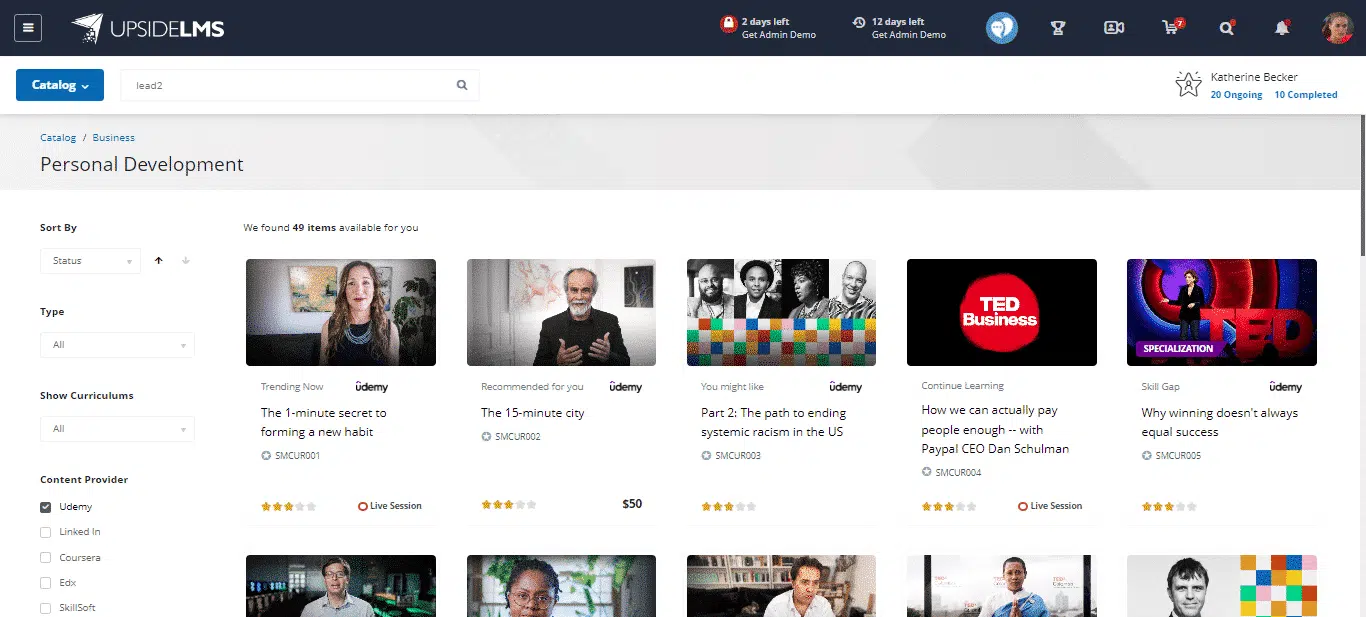The width and height of the screenshot is (1366, 617).
Task: Open the 20 Ongoing courses link
Action: (1236, 95)
